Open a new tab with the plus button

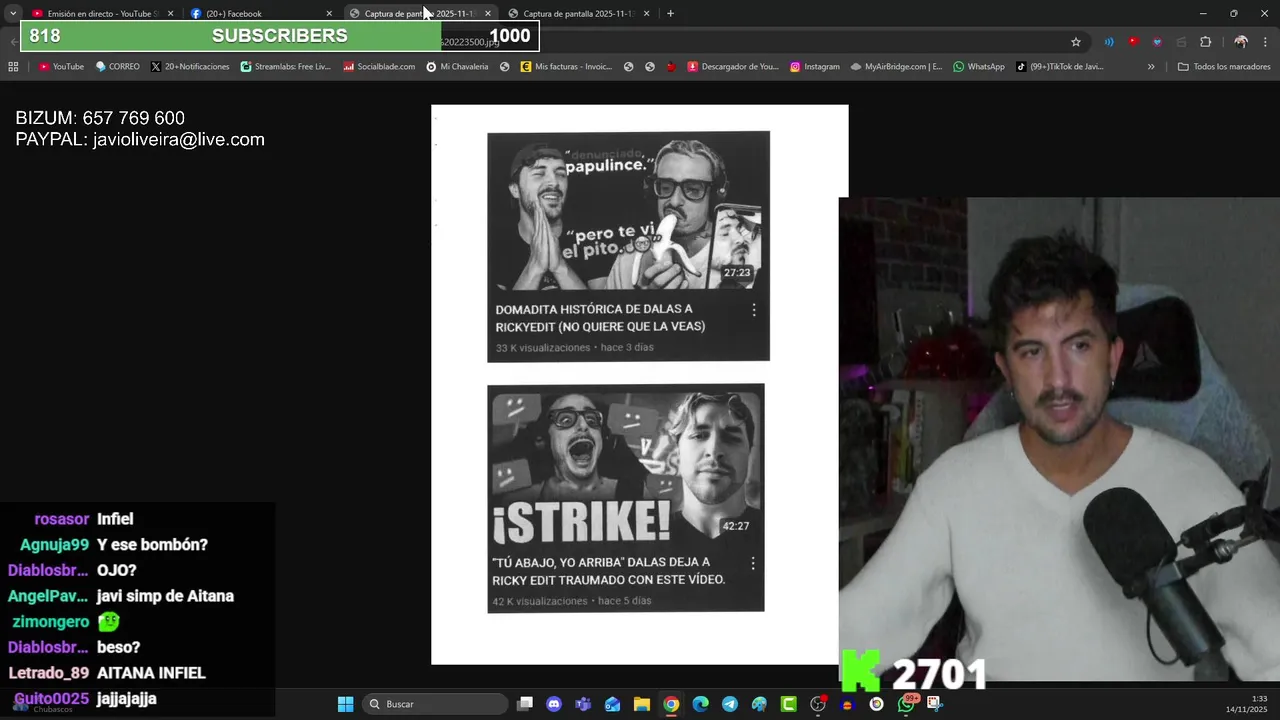(x=670, y=13)
